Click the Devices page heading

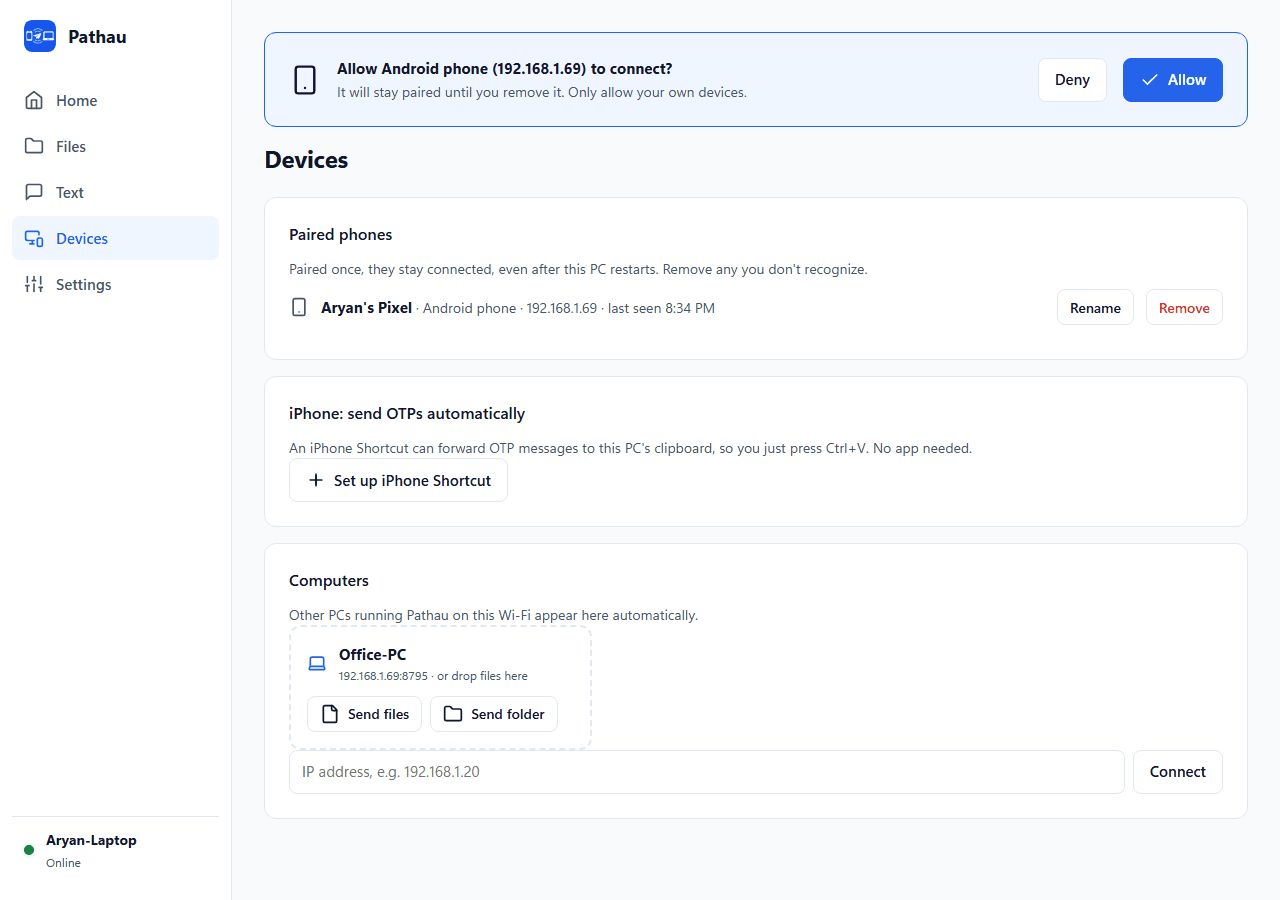point(306,160)
